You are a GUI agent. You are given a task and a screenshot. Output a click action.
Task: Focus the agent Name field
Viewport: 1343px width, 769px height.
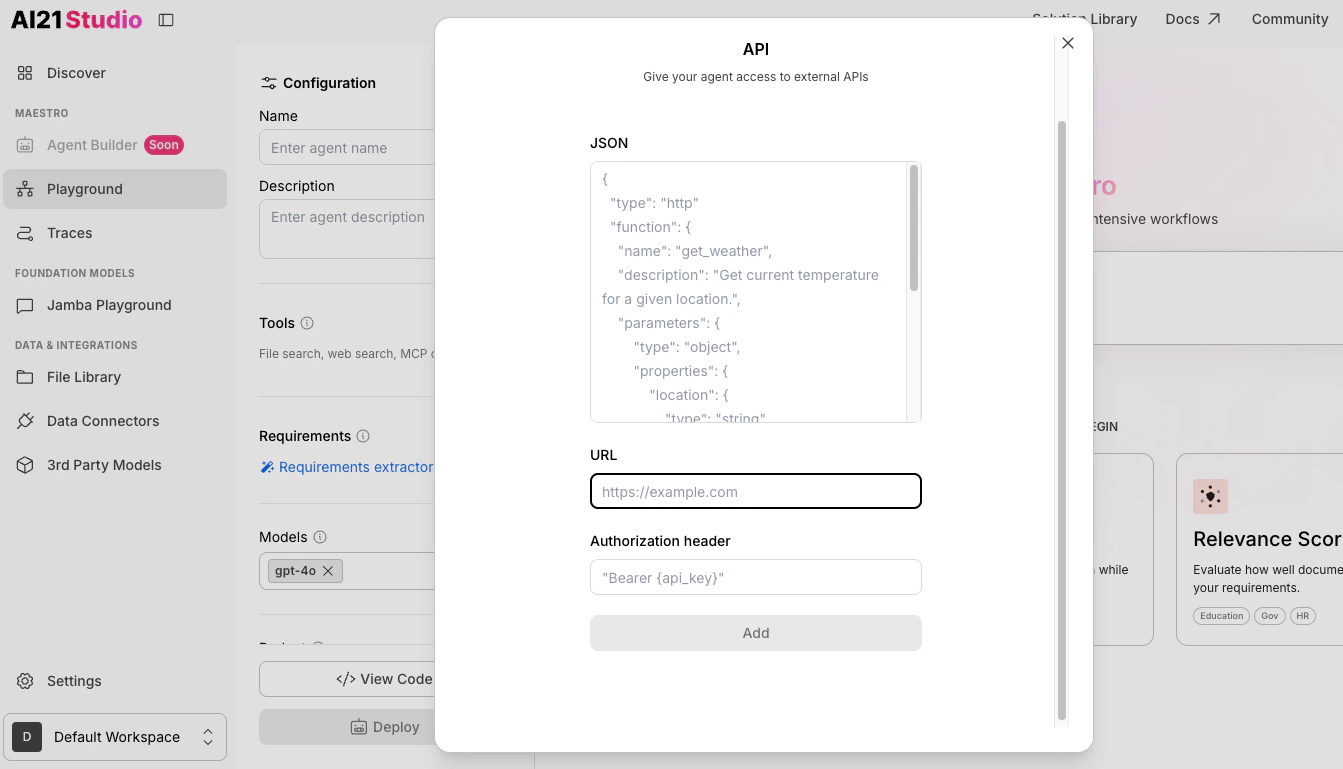pos(347,148)
